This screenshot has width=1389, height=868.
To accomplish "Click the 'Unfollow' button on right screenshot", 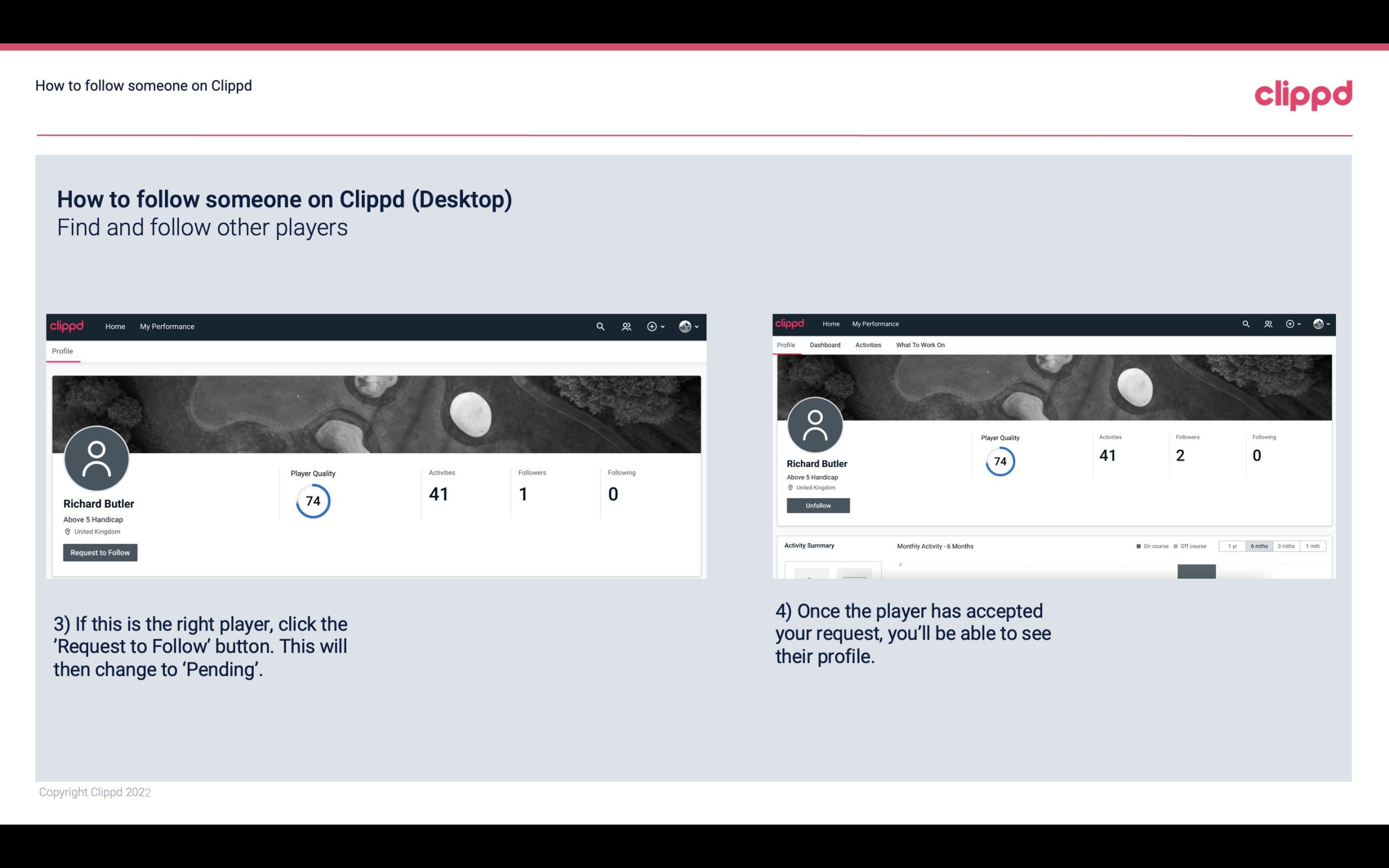I will 817,505.
